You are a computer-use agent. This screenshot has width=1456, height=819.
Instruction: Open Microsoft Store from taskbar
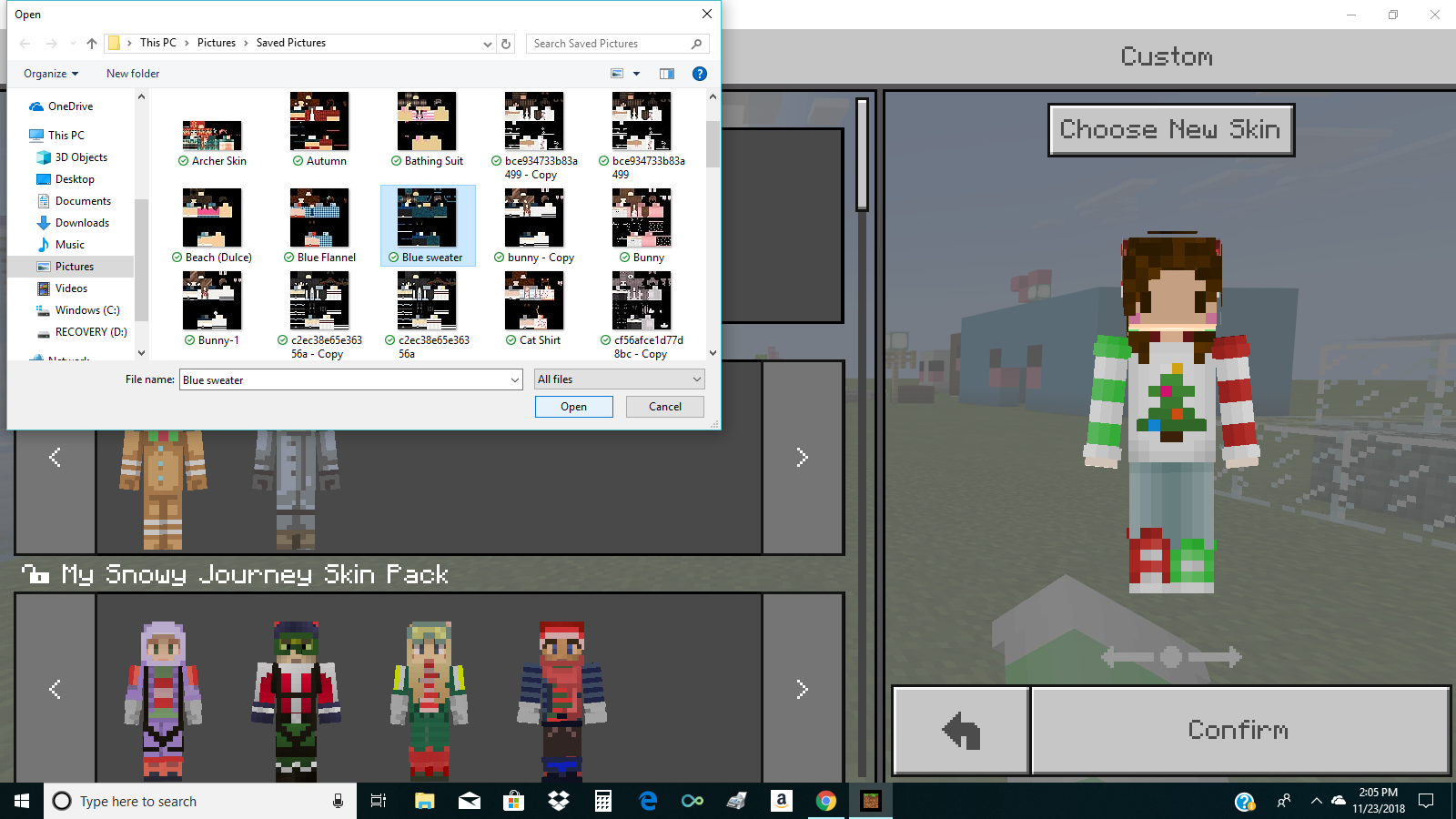[x=514, y=801]
